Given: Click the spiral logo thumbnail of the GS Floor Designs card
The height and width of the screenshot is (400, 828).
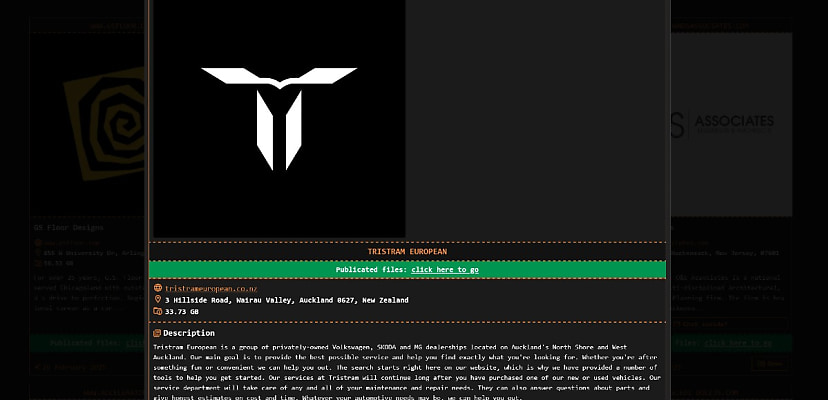Looking at the screenshot, I should [x=87, y=125].
